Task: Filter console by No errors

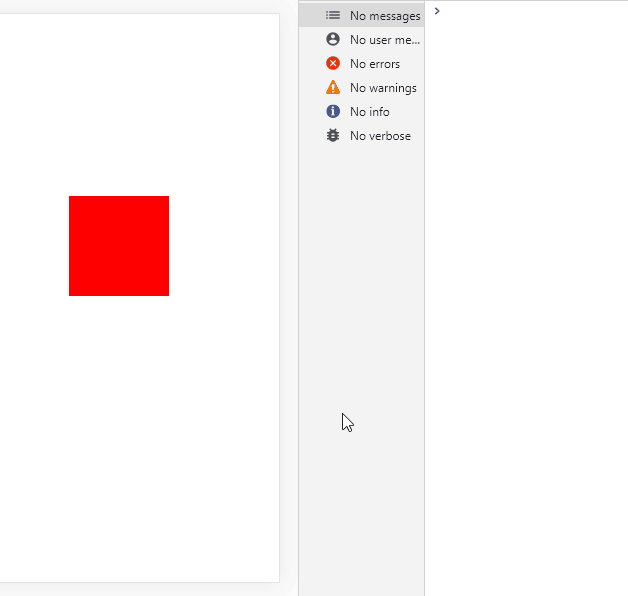Action: click(x=361, y=63)
